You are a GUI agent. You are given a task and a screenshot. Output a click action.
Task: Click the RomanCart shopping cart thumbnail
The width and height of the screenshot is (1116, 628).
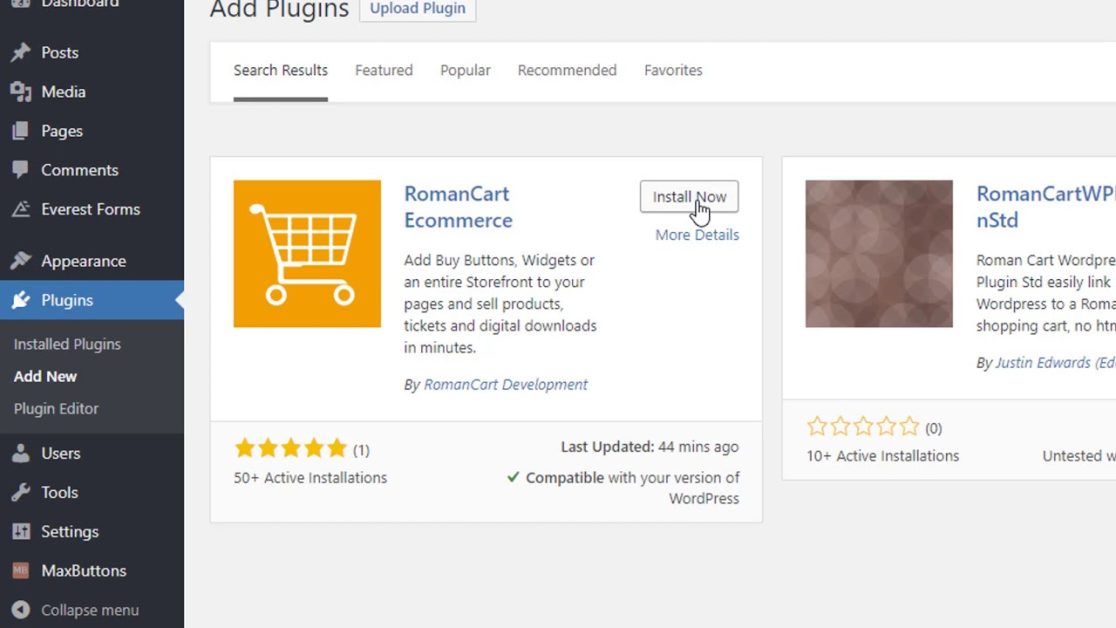pyautogui.click(x=307, y=254)
